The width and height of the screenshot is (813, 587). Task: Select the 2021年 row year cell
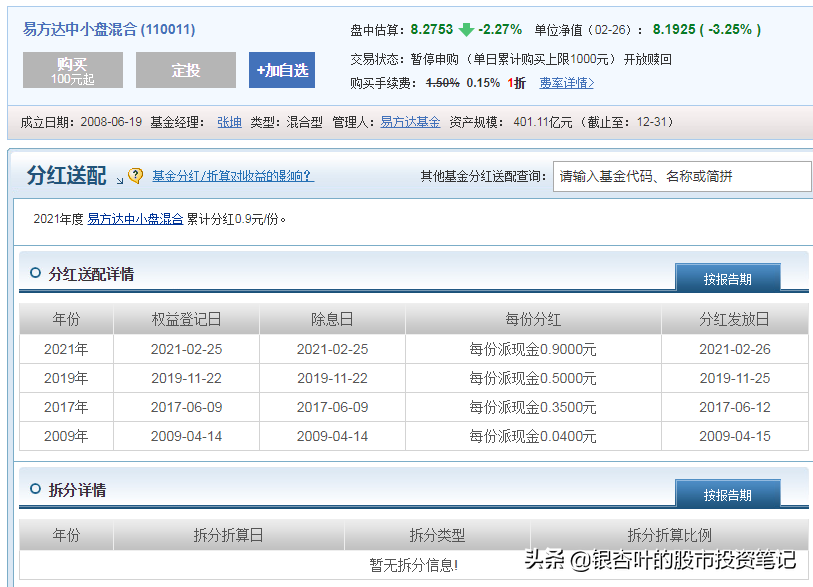tap(66, 349)
